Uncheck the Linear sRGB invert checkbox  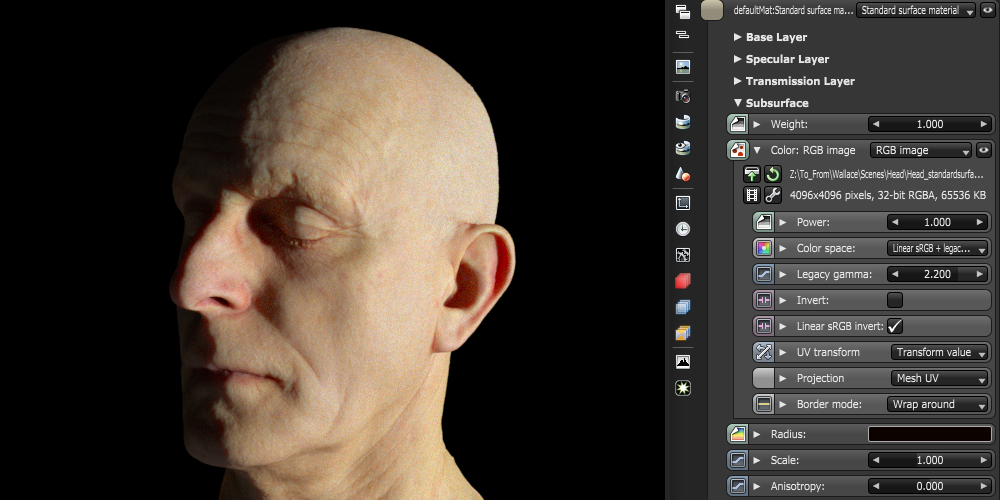tap(895, 326)
